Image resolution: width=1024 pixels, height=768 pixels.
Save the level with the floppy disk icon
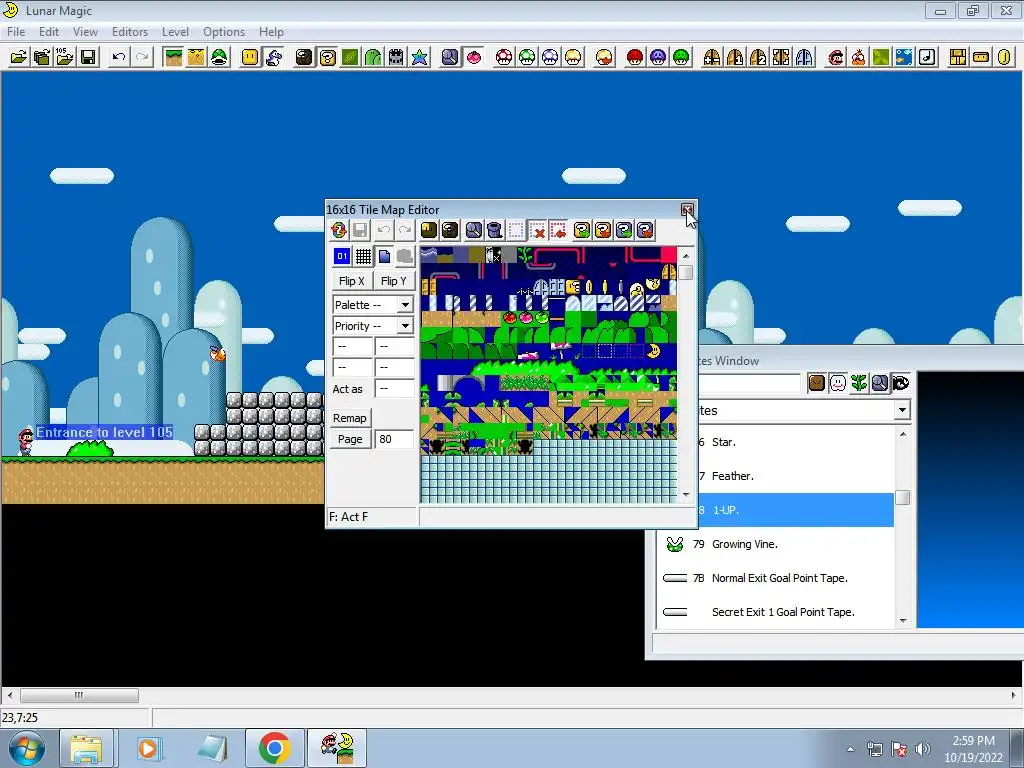point(88,57)
